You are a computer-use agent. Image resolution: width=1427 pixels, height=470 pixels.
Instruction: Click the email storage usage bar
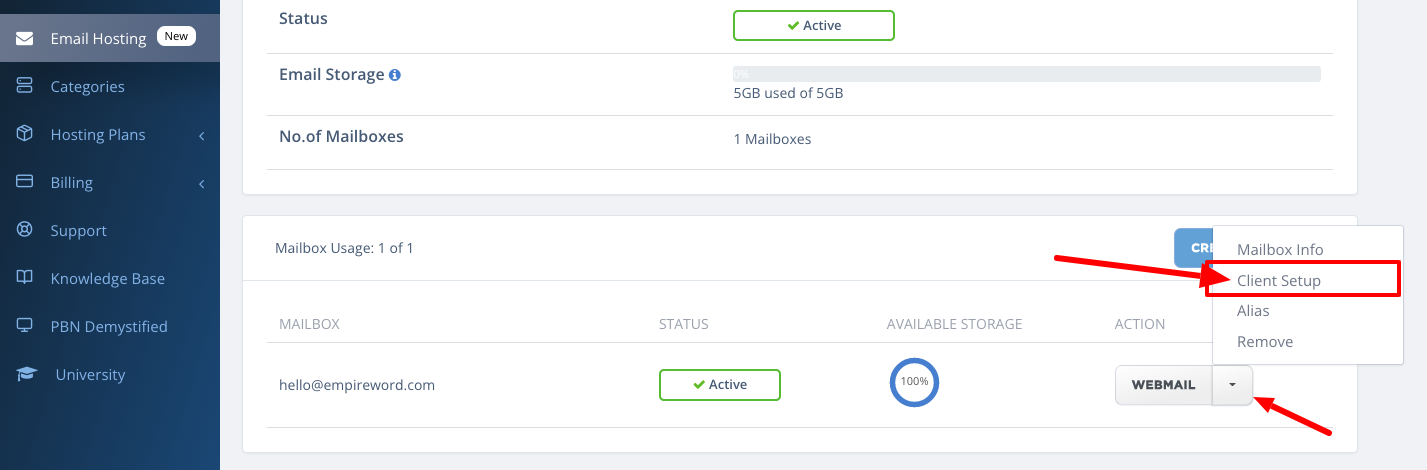pyautogui.click(x=1026, y=74)
